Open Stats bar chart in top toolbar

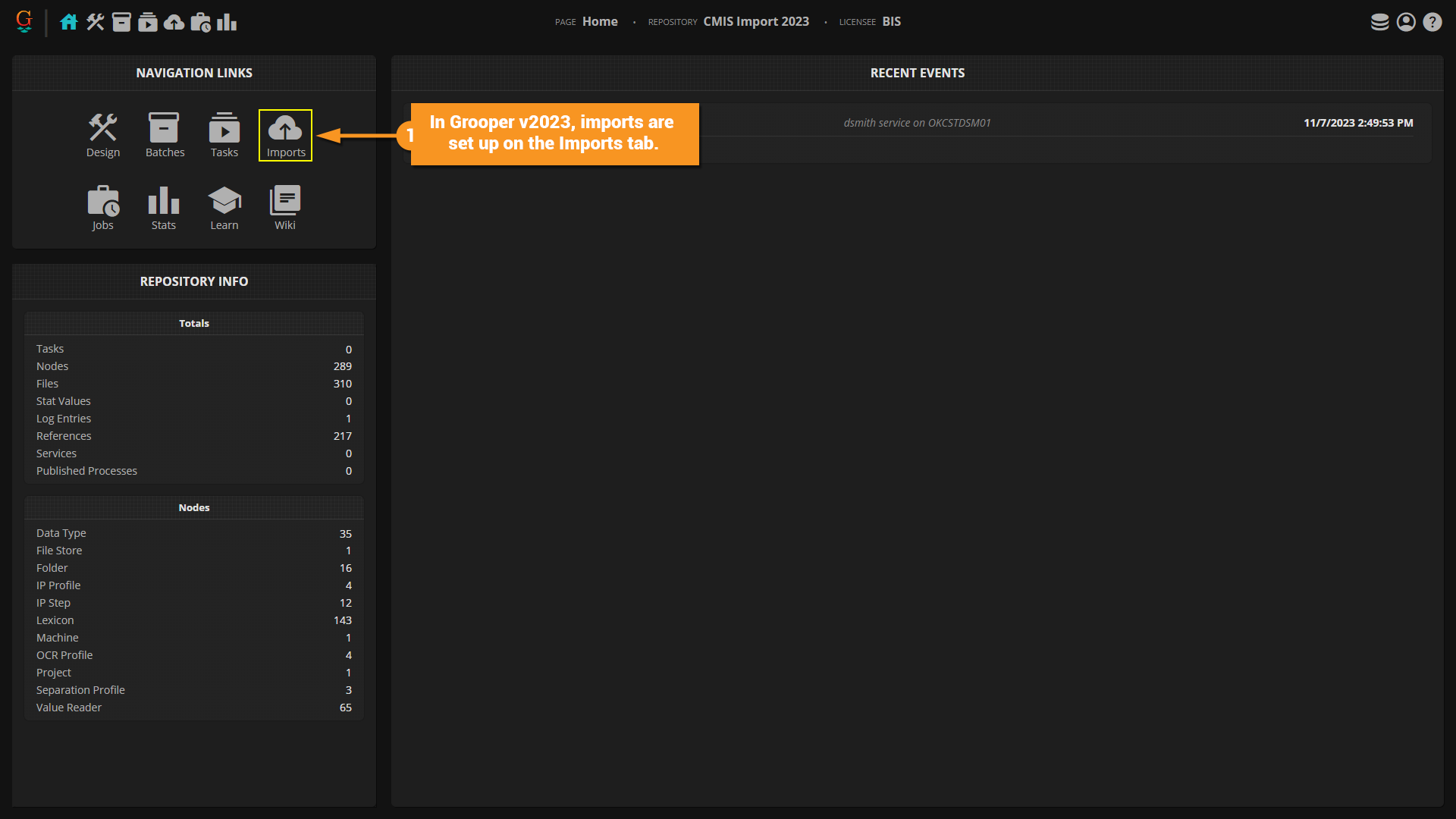click(x=227, y=22)
